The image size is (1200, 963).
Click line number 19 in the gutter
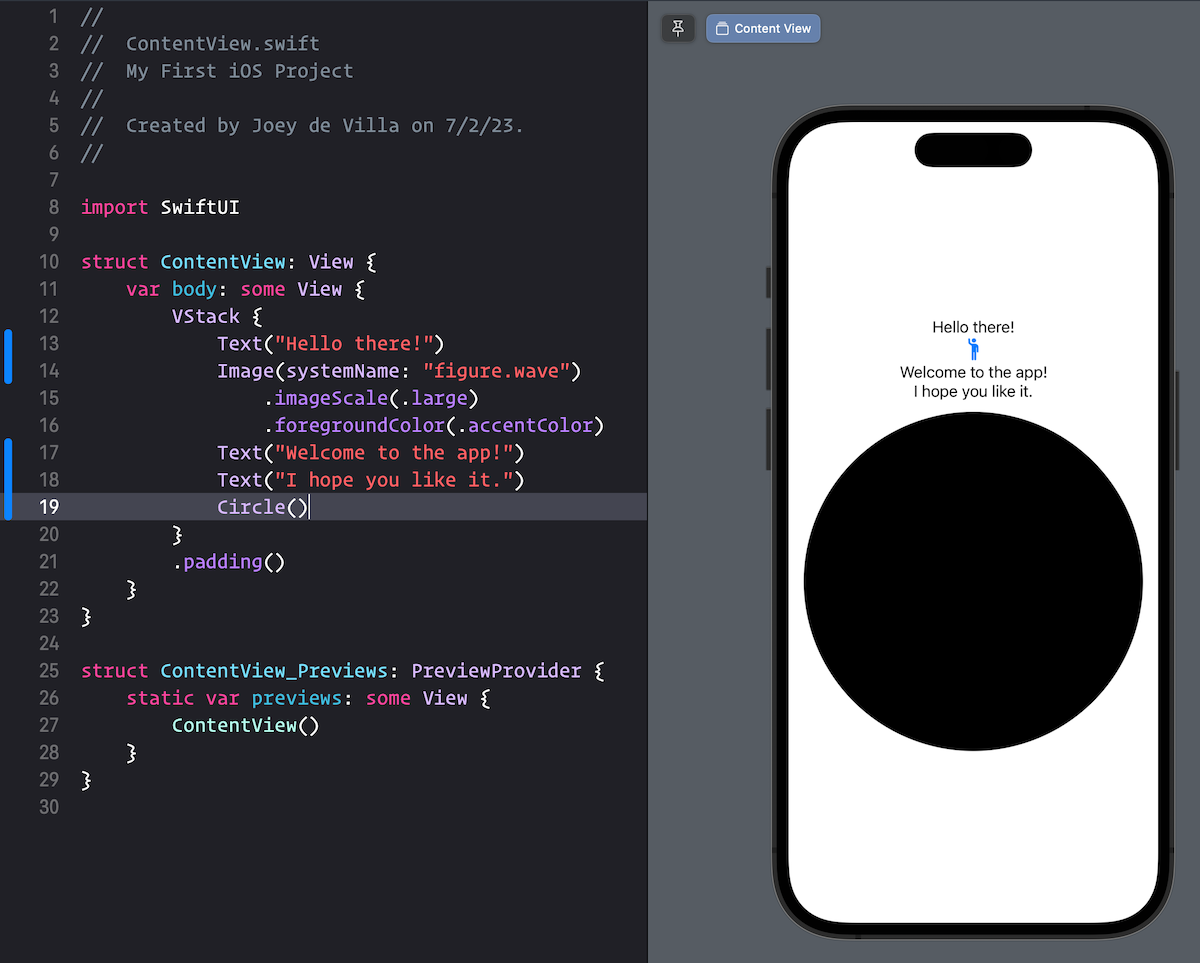pos(49,507)
